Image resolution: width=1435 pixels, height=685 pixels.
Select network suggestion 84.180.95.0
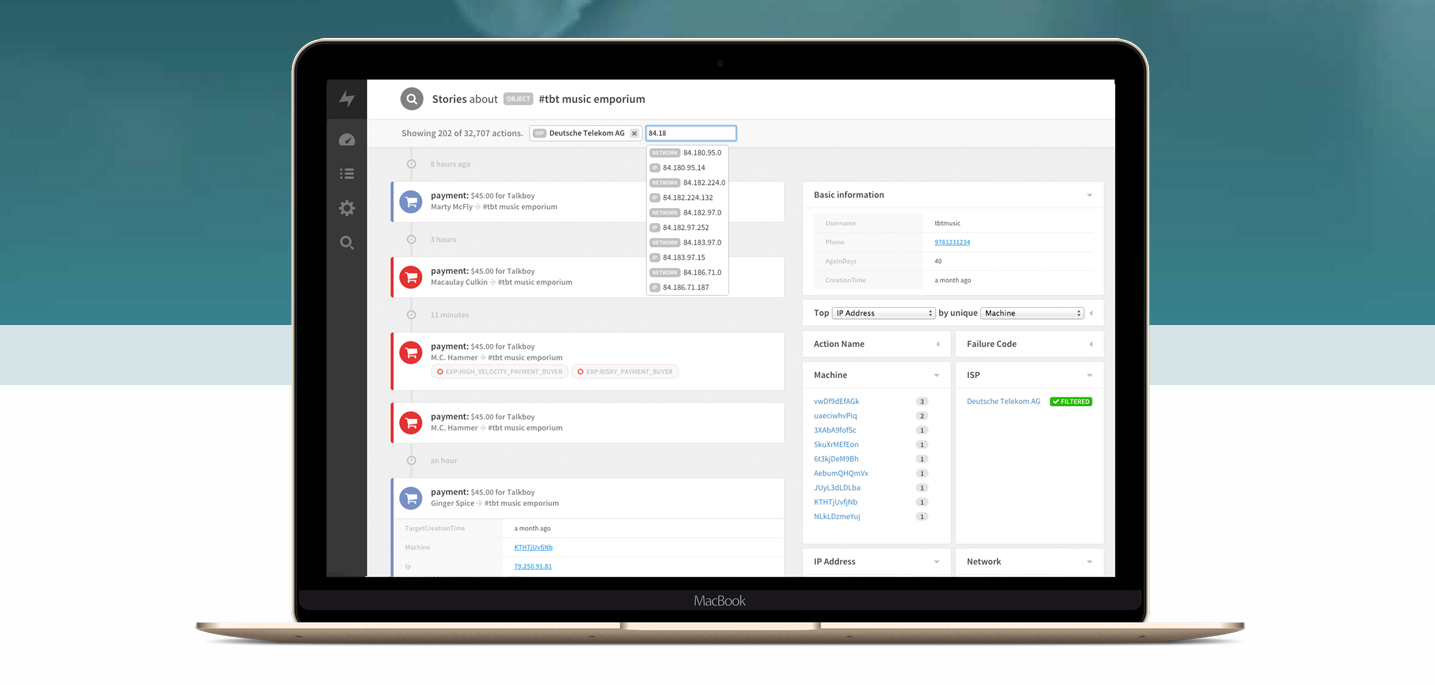pyautogui.click(x=688, y=153)
